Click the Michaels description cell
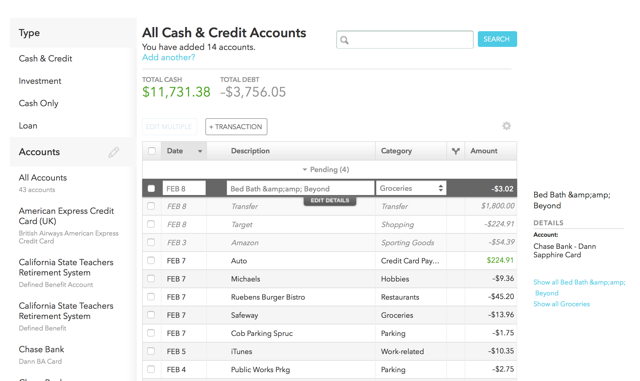 click(245, 279)
